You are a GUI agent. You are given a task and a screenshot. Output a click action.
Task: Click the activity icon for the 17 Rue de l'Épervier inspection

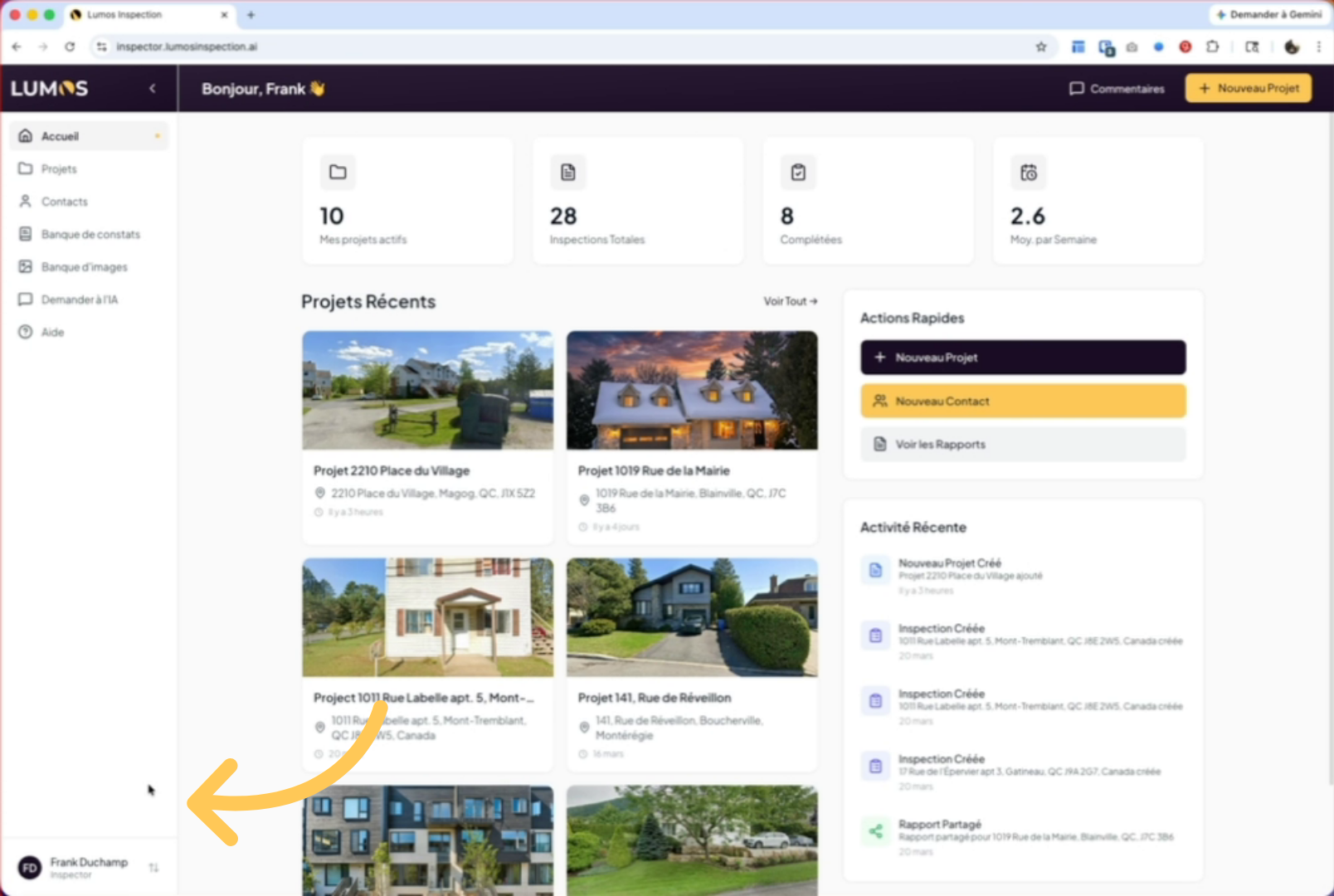point(875,766)
